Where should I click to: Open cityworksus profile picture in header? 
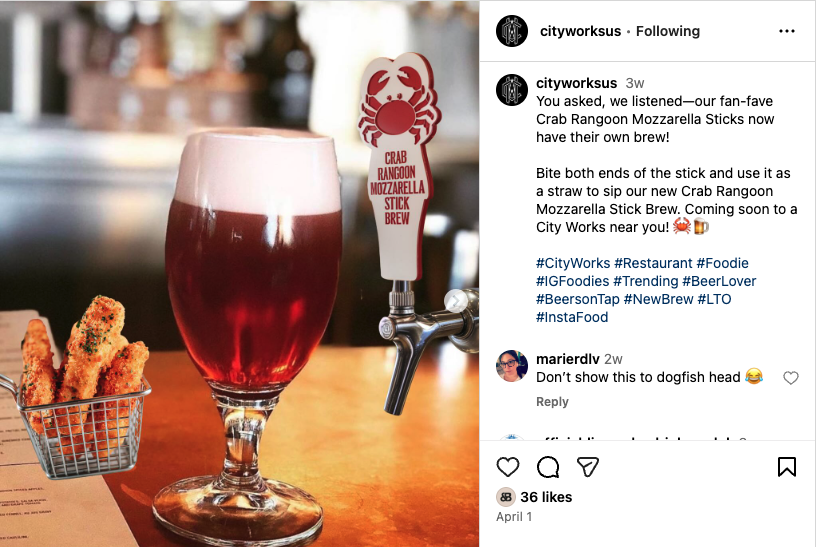tap(512, 31)
